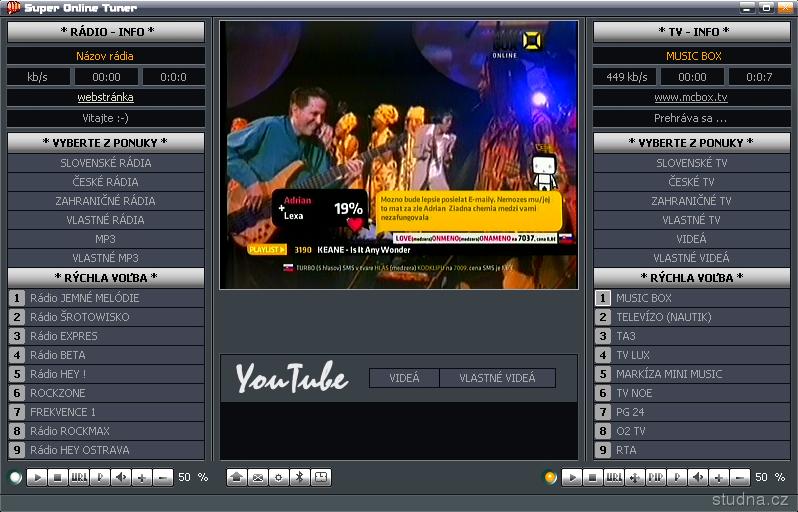Select quick dial TELEVÍZO (NAUTIK)
The width and height of the screenshot is (798, 512).
click(692, 317)
